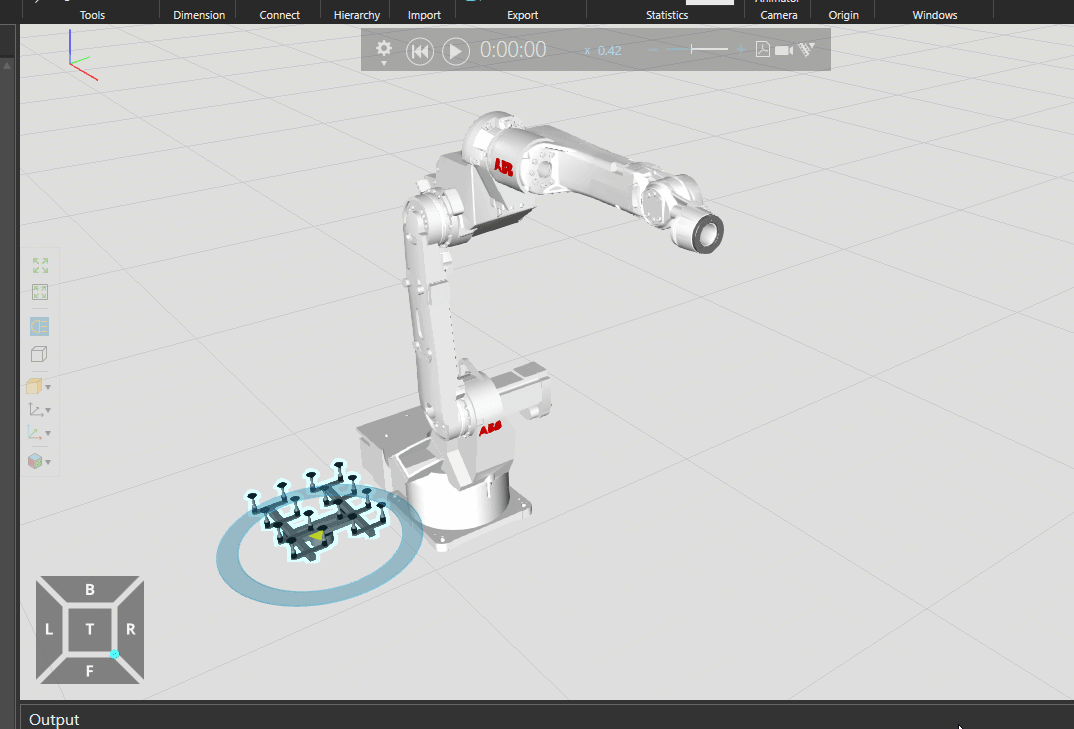The image size is (1074, 729).
Task: Click the multicolored cube view icon
Action: pyautogui.click(x=34, y=461)
